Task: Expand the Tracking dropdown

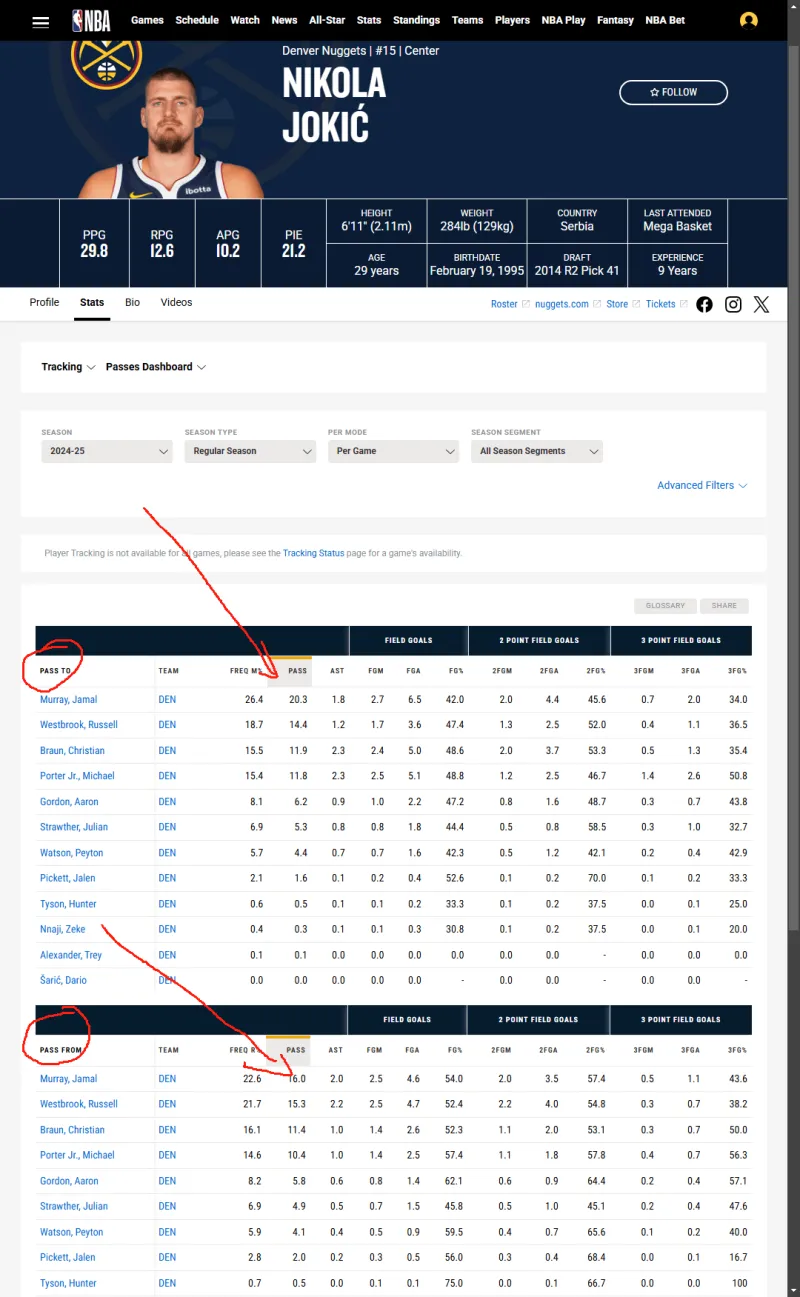Action: 68,367
